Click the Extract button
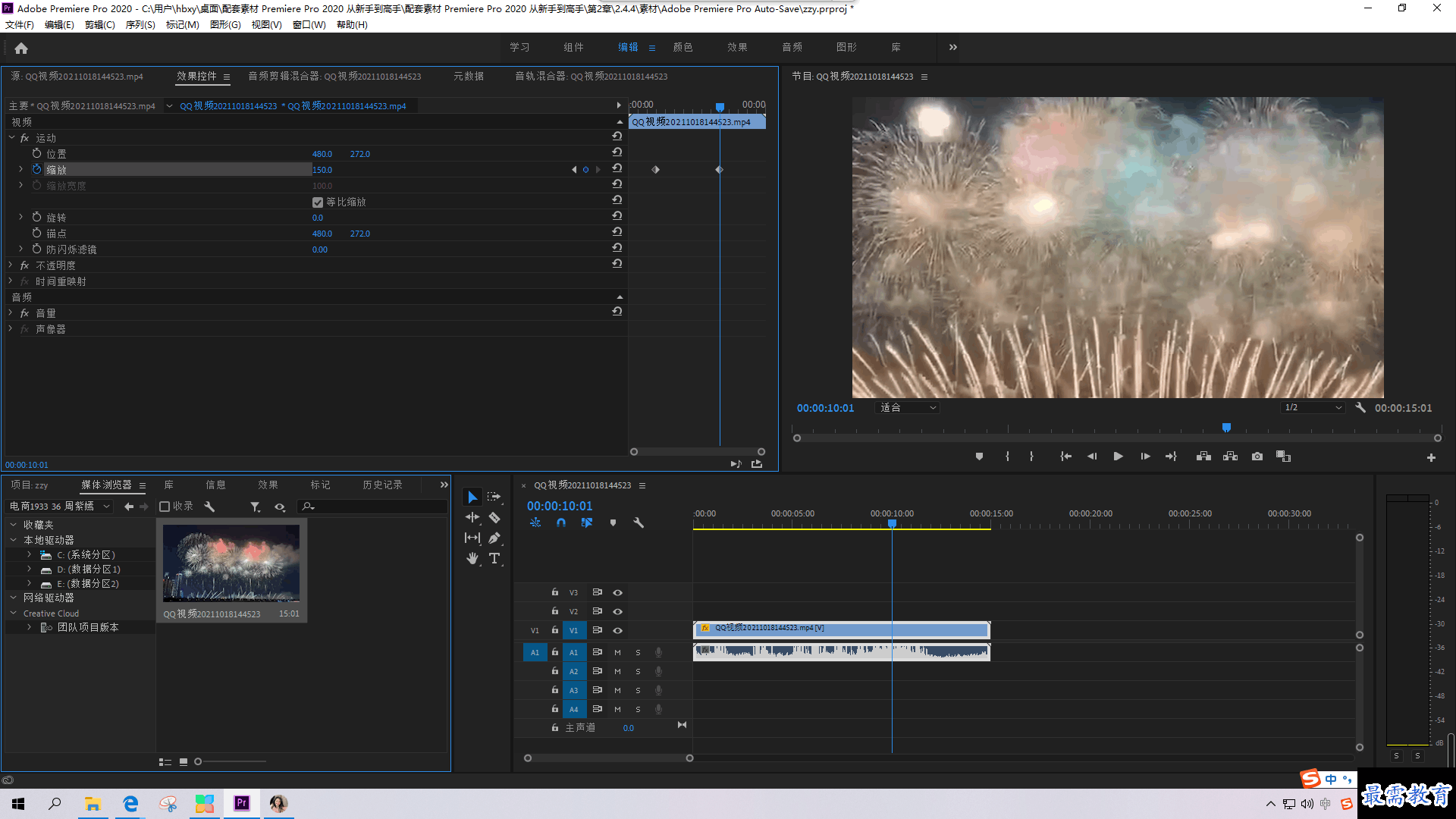Viewport: 1456px width, 819px height. [x=1230, y=457]
